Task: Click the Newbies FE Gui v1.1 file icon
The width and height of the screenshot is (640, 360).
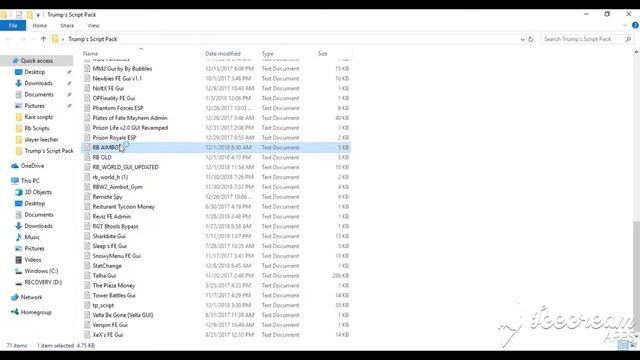Action: click(87, 78)
